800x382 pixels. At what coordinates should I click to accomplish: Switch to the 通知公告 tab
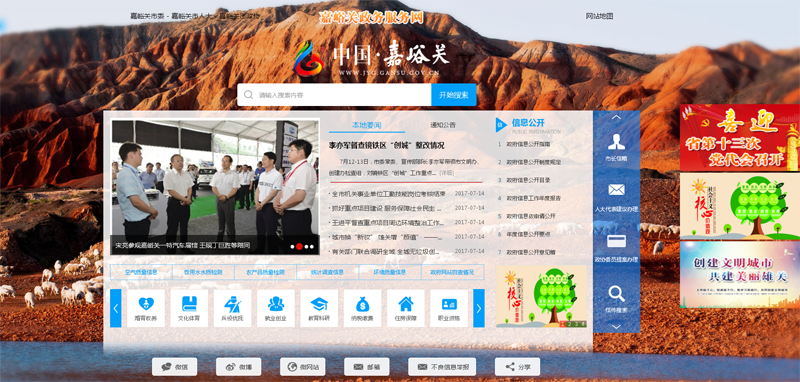442,125
